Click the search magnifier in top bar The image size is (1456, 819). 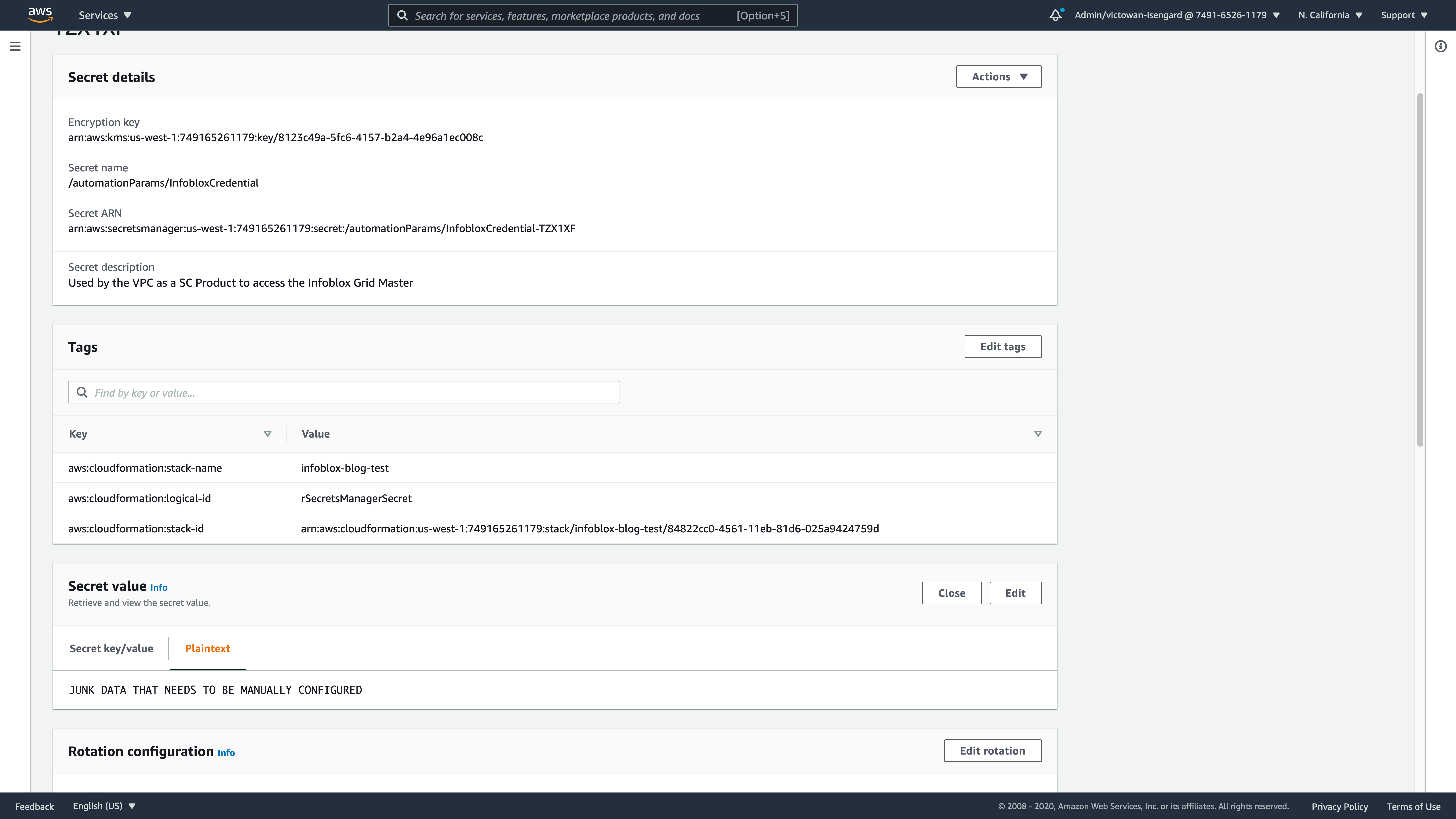pyautogui.click(x=402, y=15)
